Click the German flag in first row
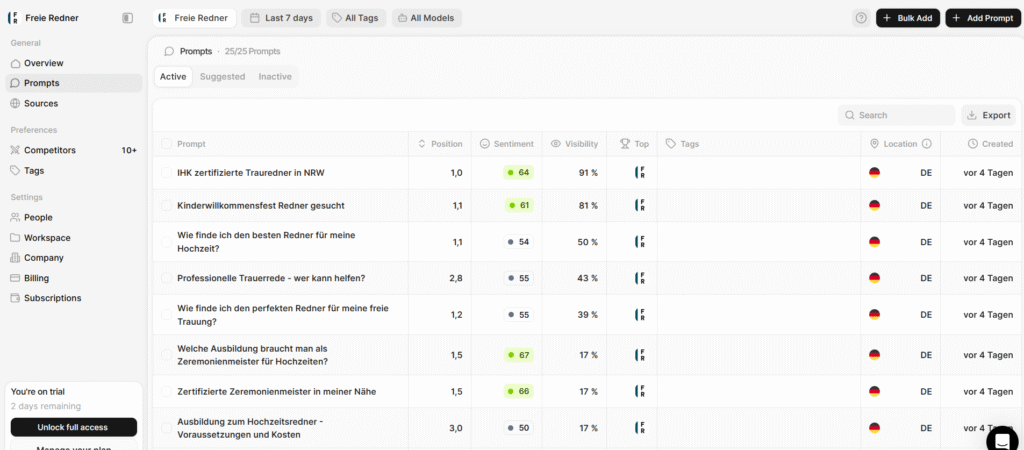The width and height of the screenshot is (1024, 450). (x=874, y=173)
